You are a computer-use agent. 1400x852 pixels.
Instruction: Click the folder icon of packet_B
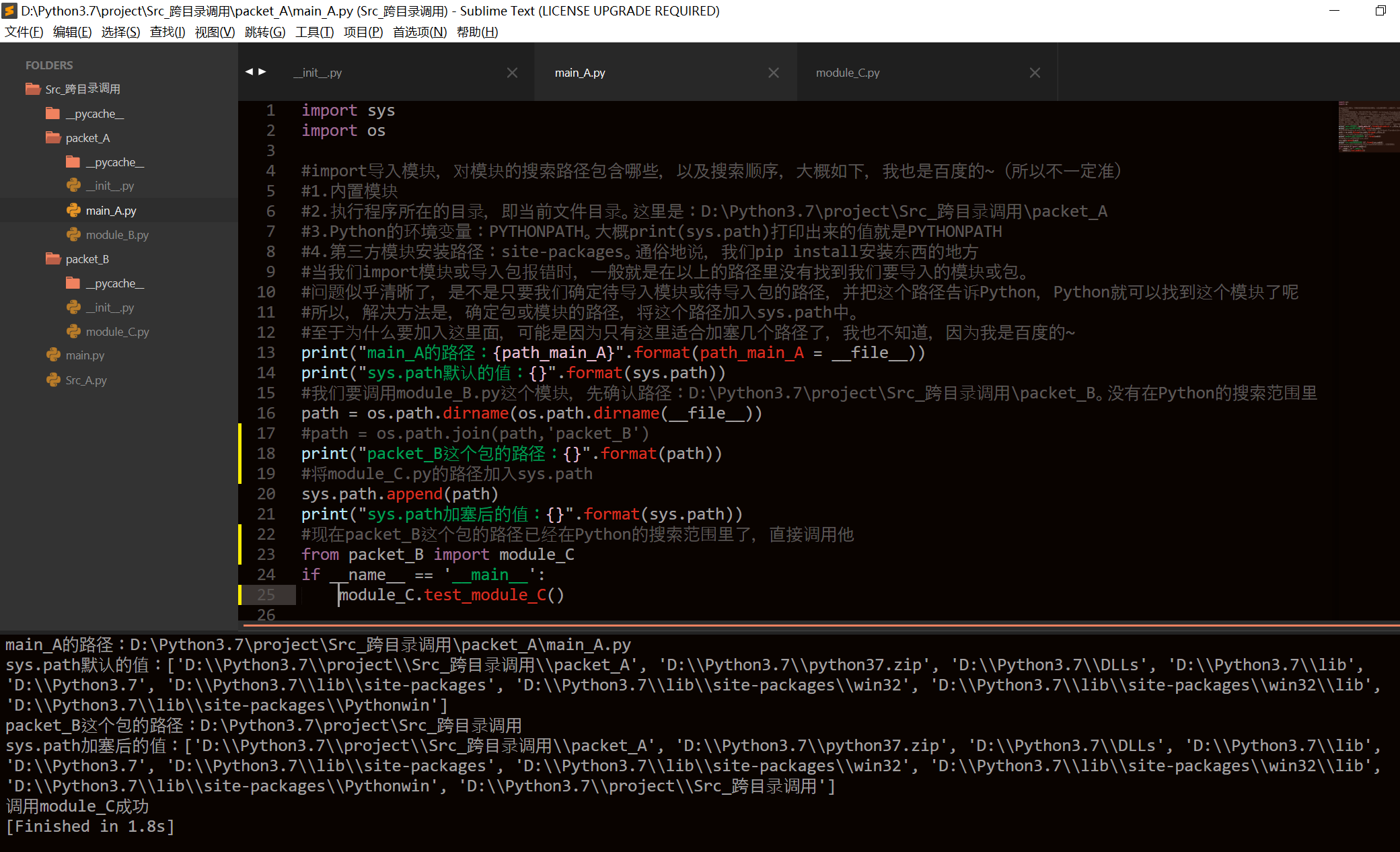[53, 258]
